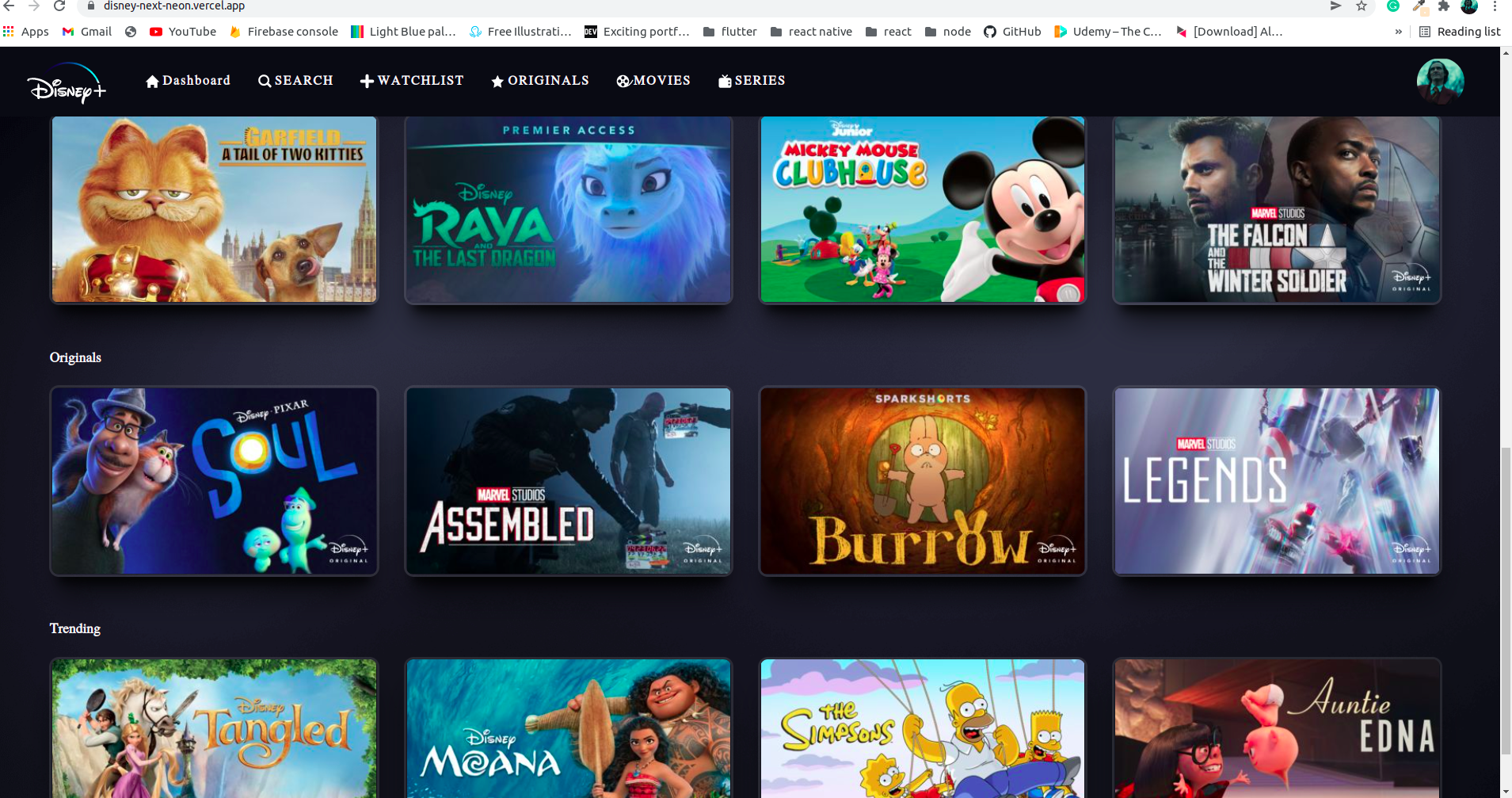1512x798 pixels.
Task: Open the user profile avatar
Action: click(x=1440, y=82)
